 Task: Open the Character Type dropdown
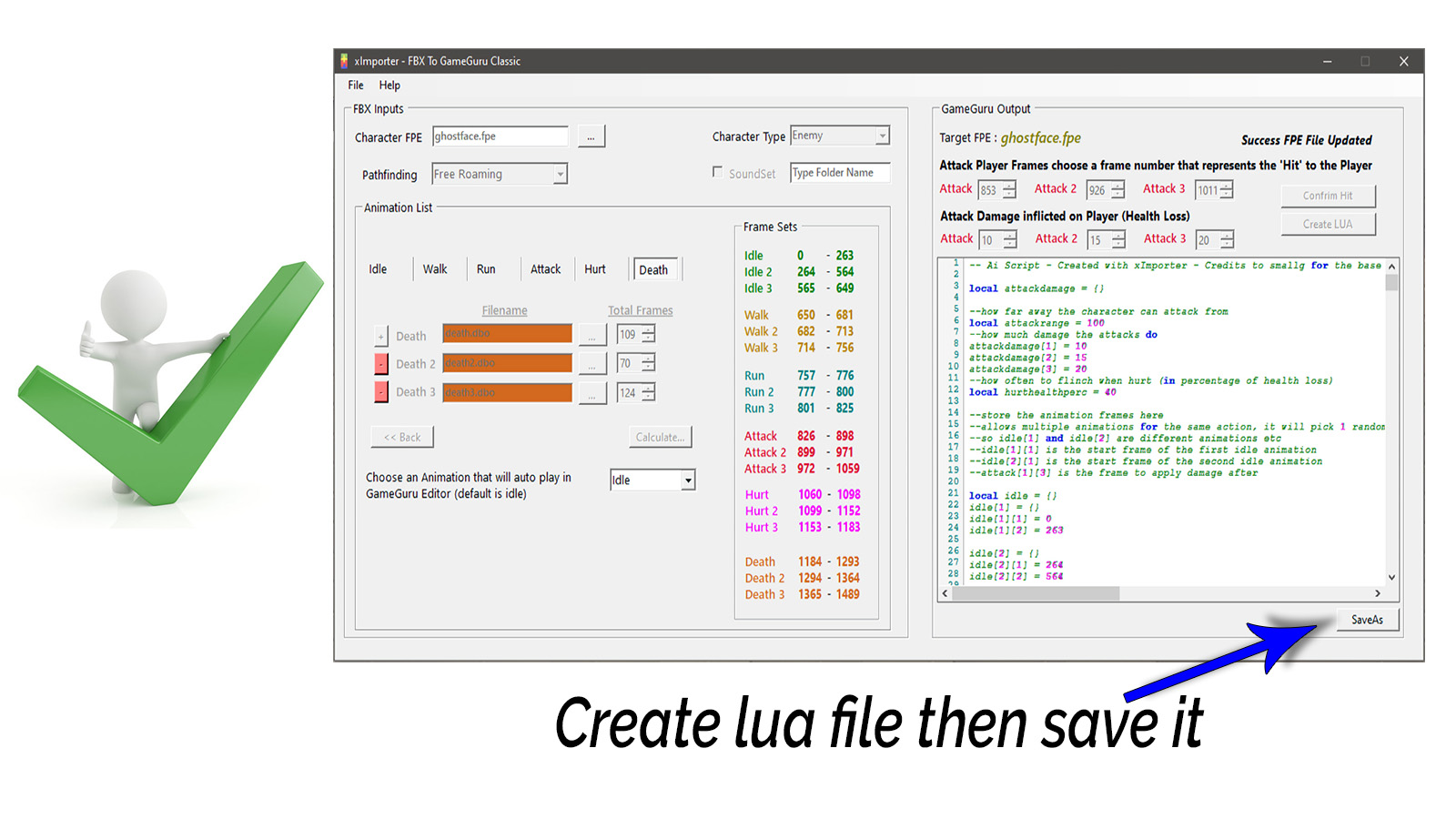tap(839, 136)
